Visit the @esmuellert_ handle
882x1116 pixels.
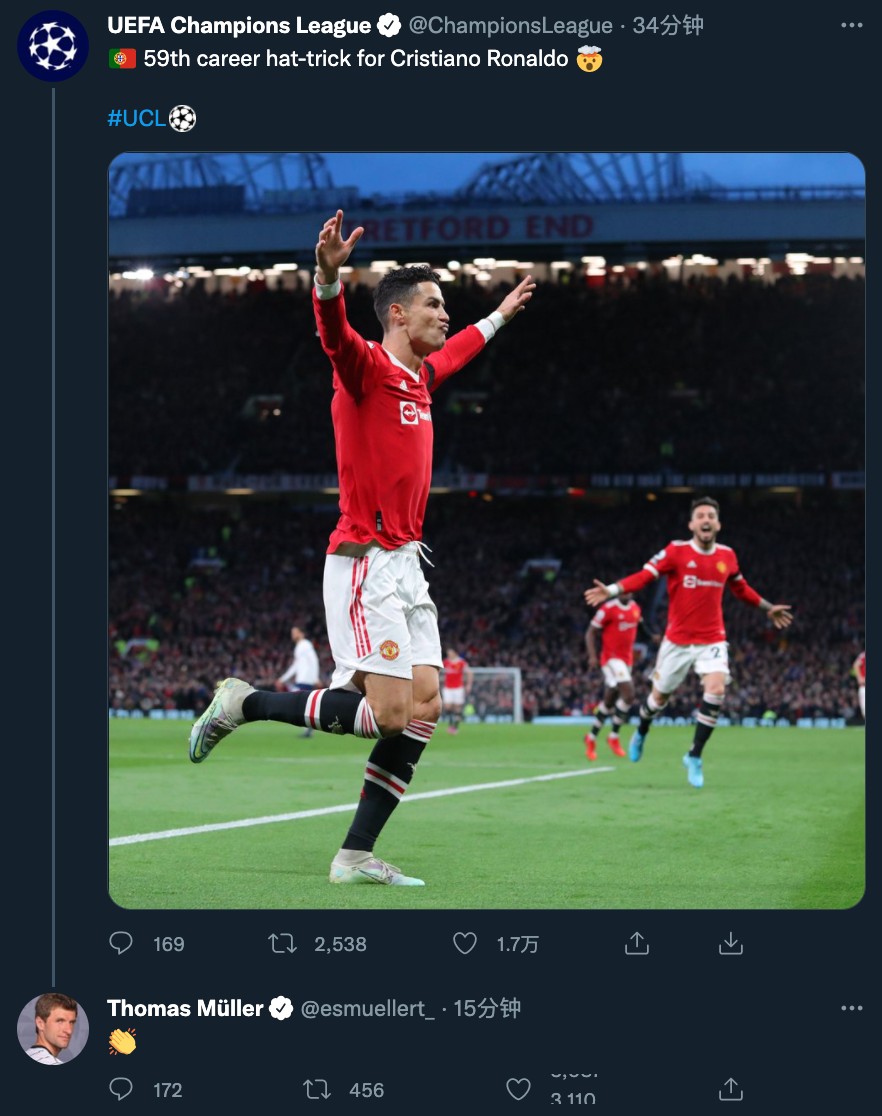click(x=368, y=1009)
